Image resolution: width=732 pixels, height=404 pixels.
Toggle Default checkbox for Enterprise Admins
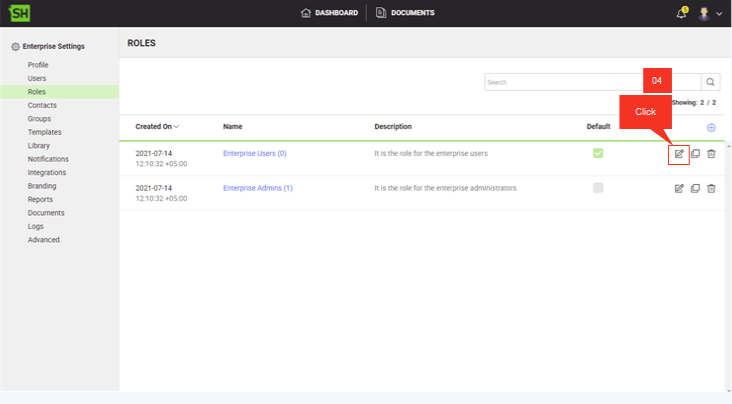click(598, 188)
